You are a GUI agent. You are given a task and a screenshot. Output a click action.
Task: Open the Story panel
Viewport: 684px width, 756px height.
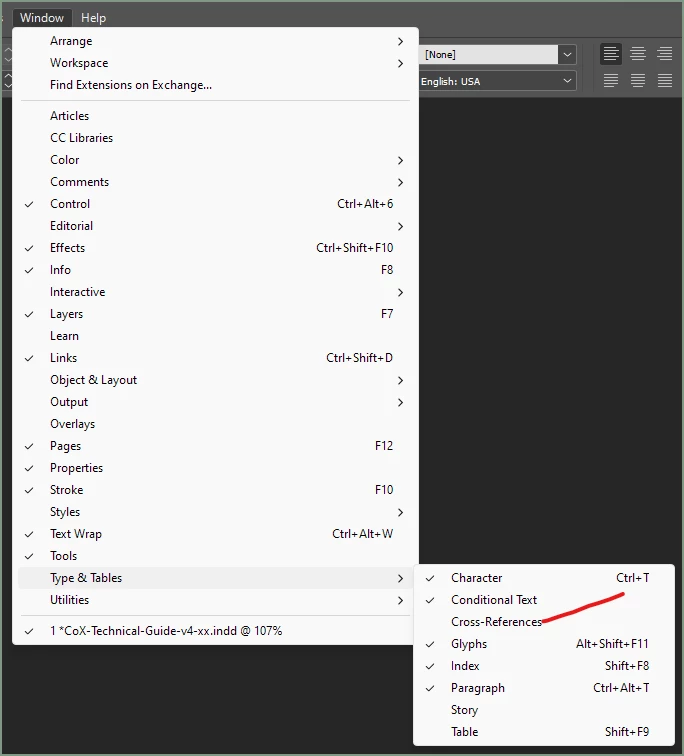pyautogui.click(x=544, y=710)
